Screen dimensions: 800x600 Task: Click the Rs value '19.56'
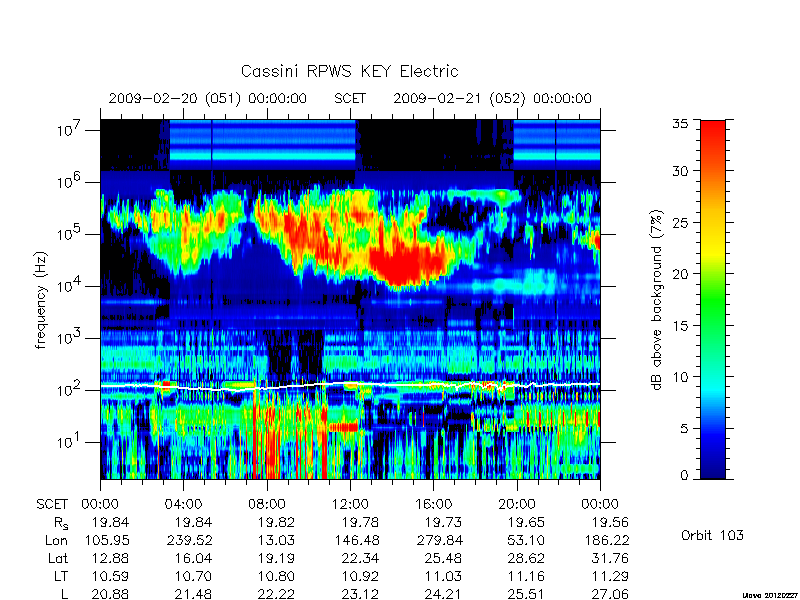click(610, 523)
